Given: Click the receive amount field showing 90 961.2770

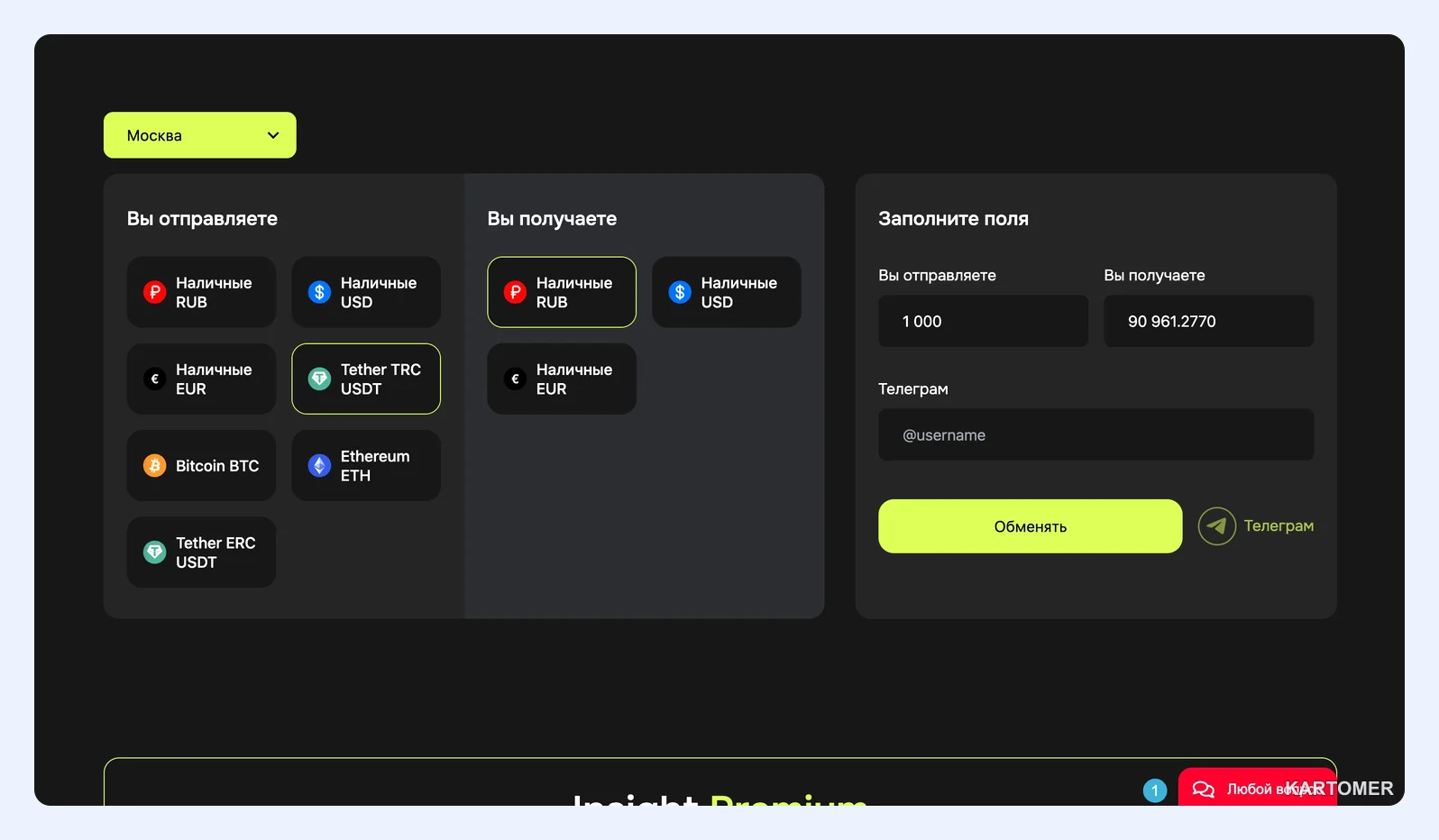Looking at the screenshot, I should (x=1209, y=322).
